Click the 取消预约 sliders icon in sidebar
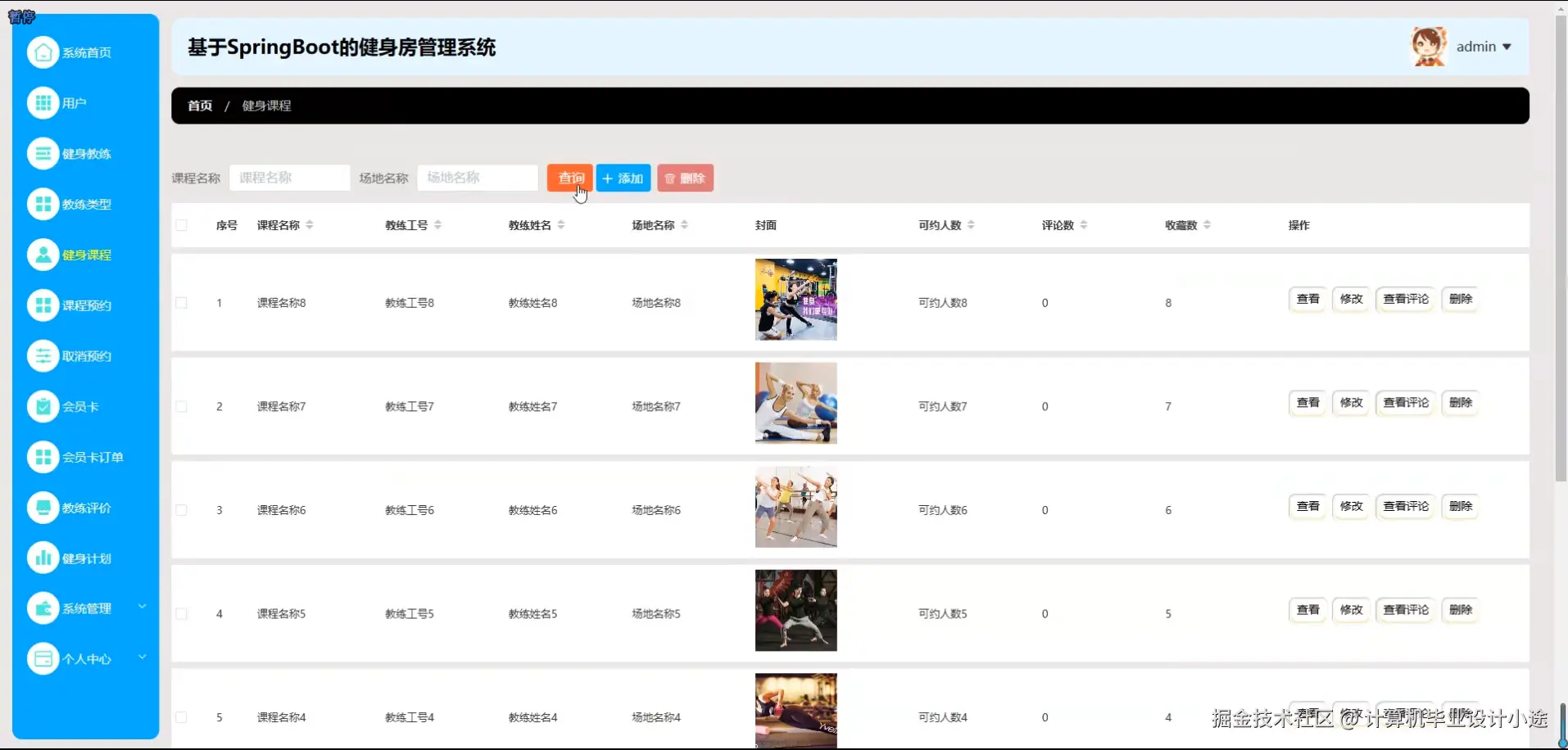This screenshot has width=1568, height=750. coord(43,356)
